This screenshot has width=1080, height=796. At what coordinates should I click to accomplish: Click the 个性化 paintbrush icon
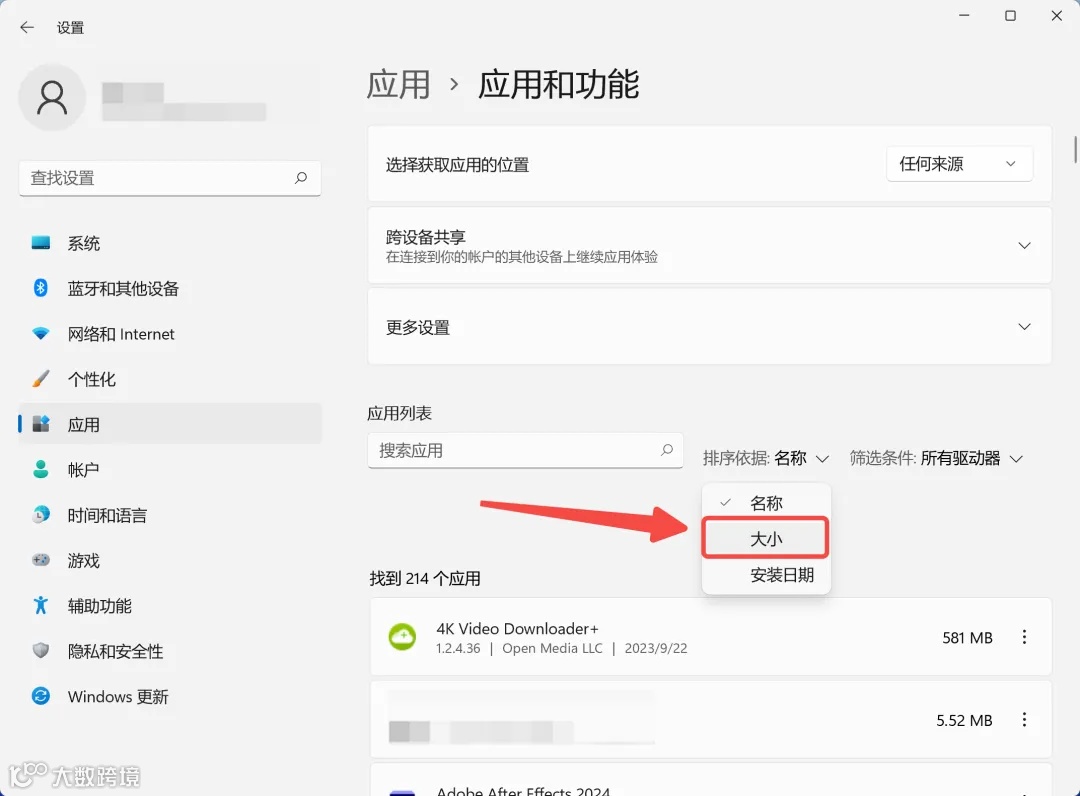pos(41,379)
